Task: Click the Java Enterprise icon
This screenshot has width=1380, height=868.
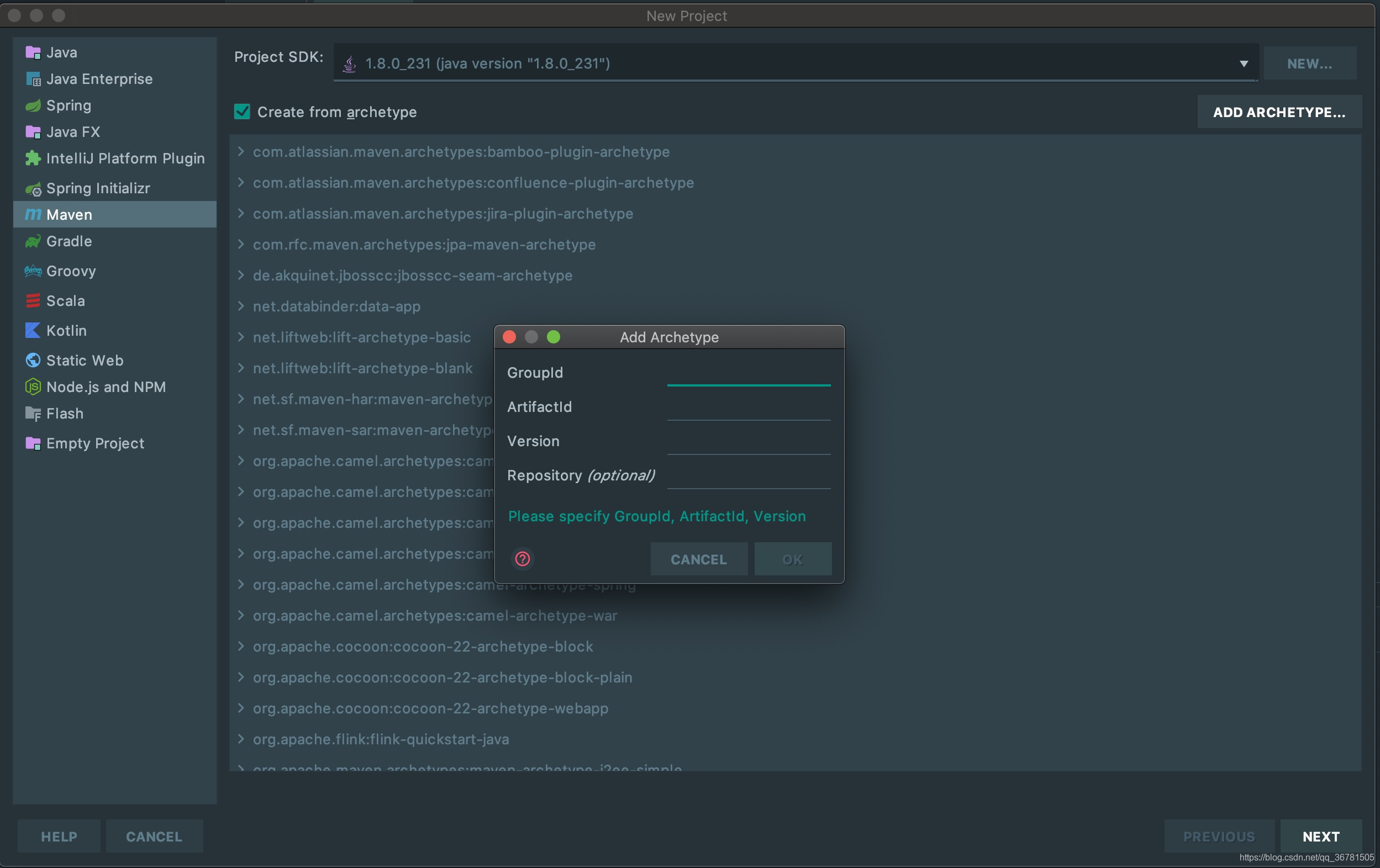Action: (33, 79)
